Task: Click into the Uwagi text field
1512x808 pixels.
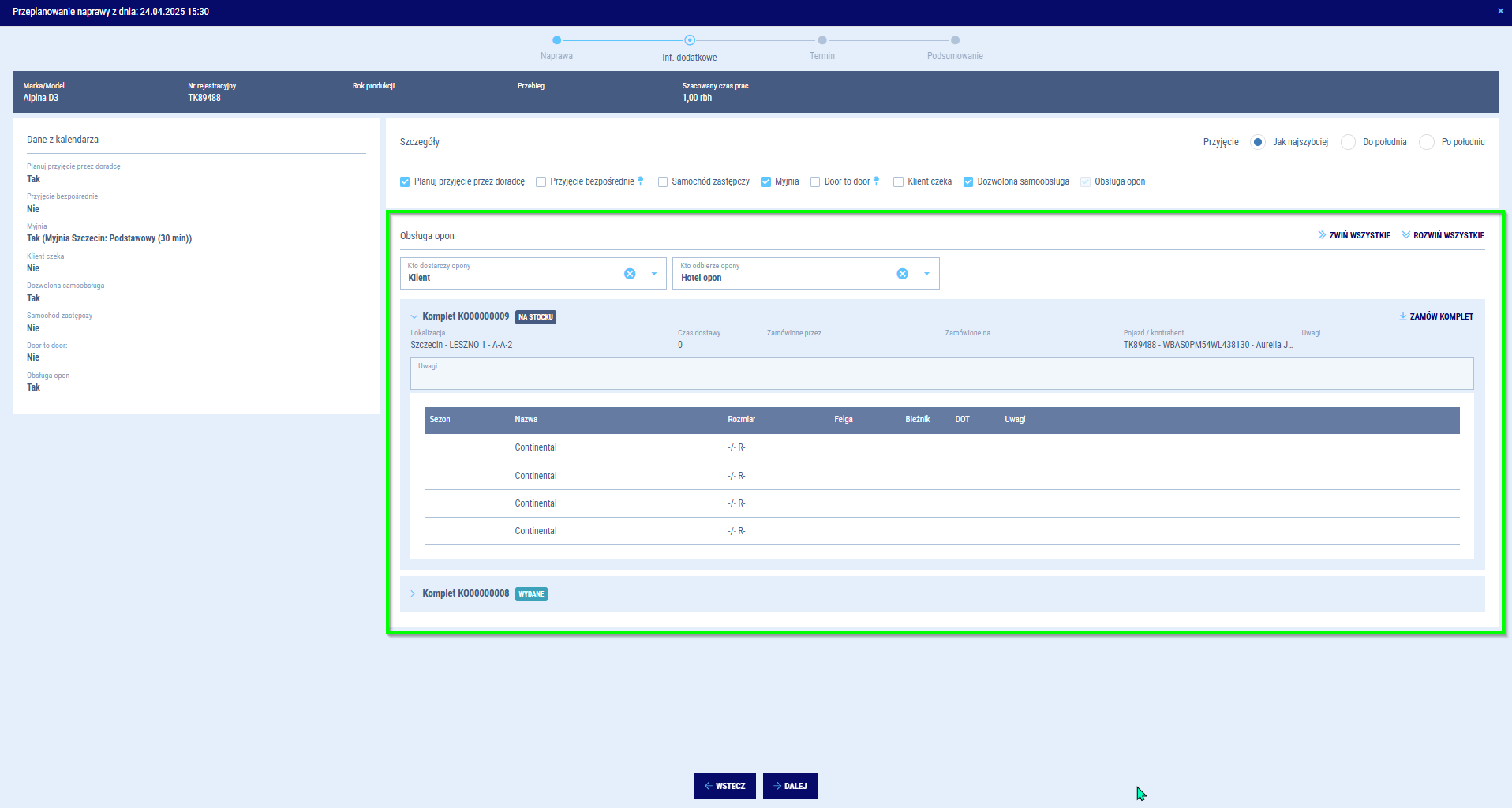Action: tap(941, 377)
